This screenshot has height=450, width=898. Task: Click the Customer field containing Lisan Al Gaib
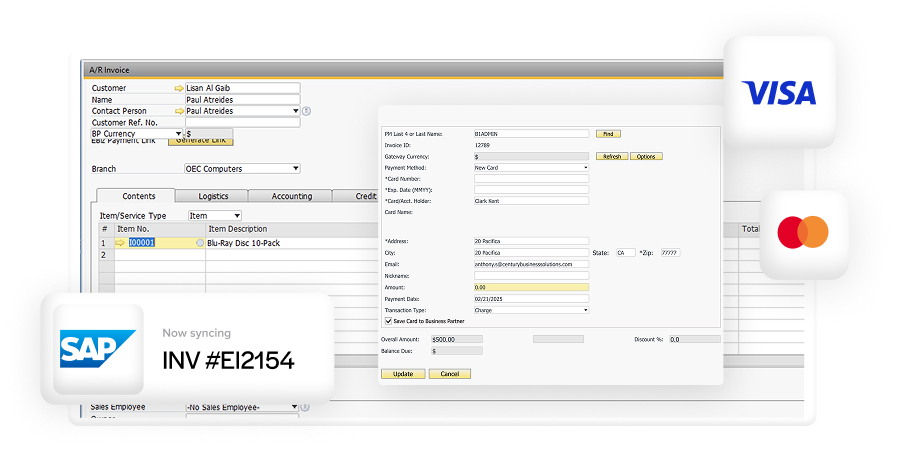tap(242, 88)
